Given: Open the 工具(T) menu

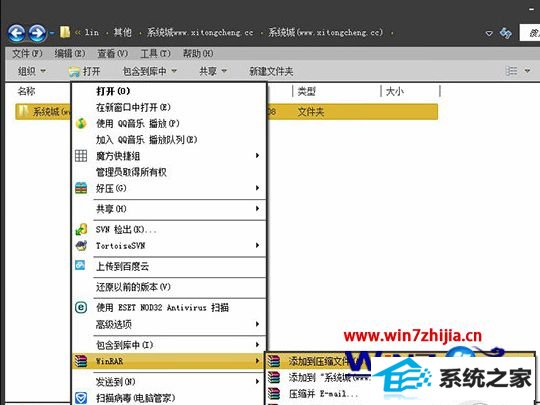Looking at the screenshot, I should point(155,53).
